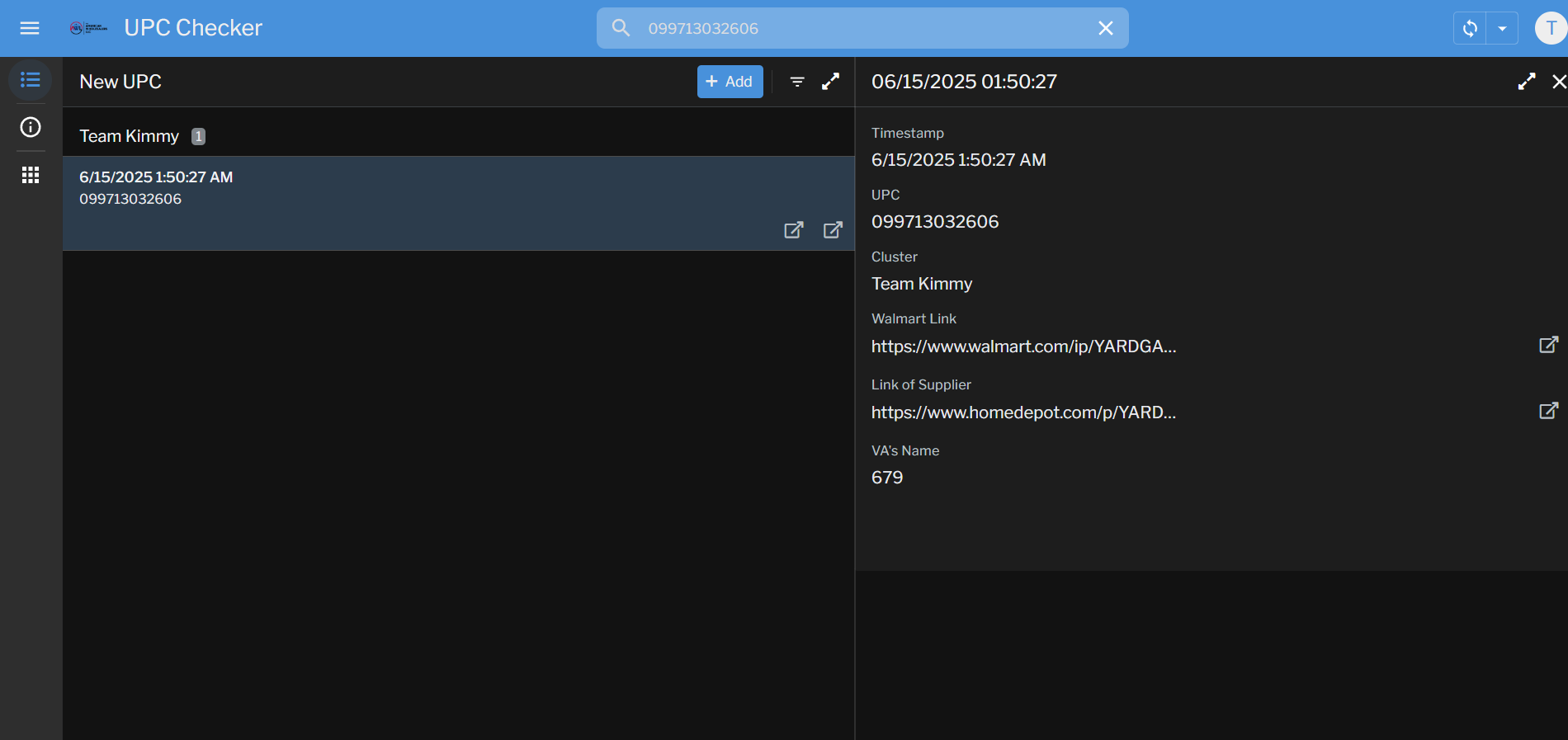1568x740 pixels.
Task: Click open icon beside Walmart Link
Action: (x=1548, y=345)
